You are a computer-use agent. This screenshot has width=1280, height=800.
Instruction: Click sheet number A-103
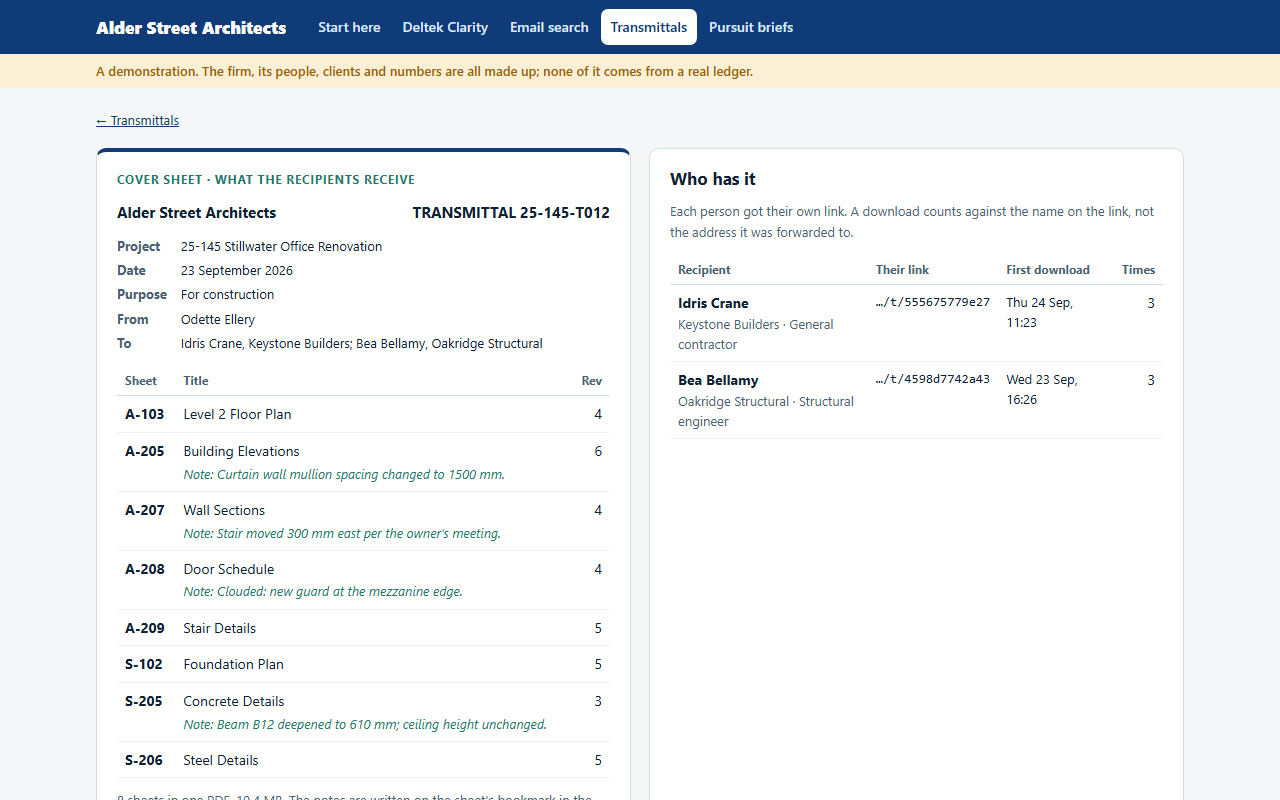click(145, 414)
